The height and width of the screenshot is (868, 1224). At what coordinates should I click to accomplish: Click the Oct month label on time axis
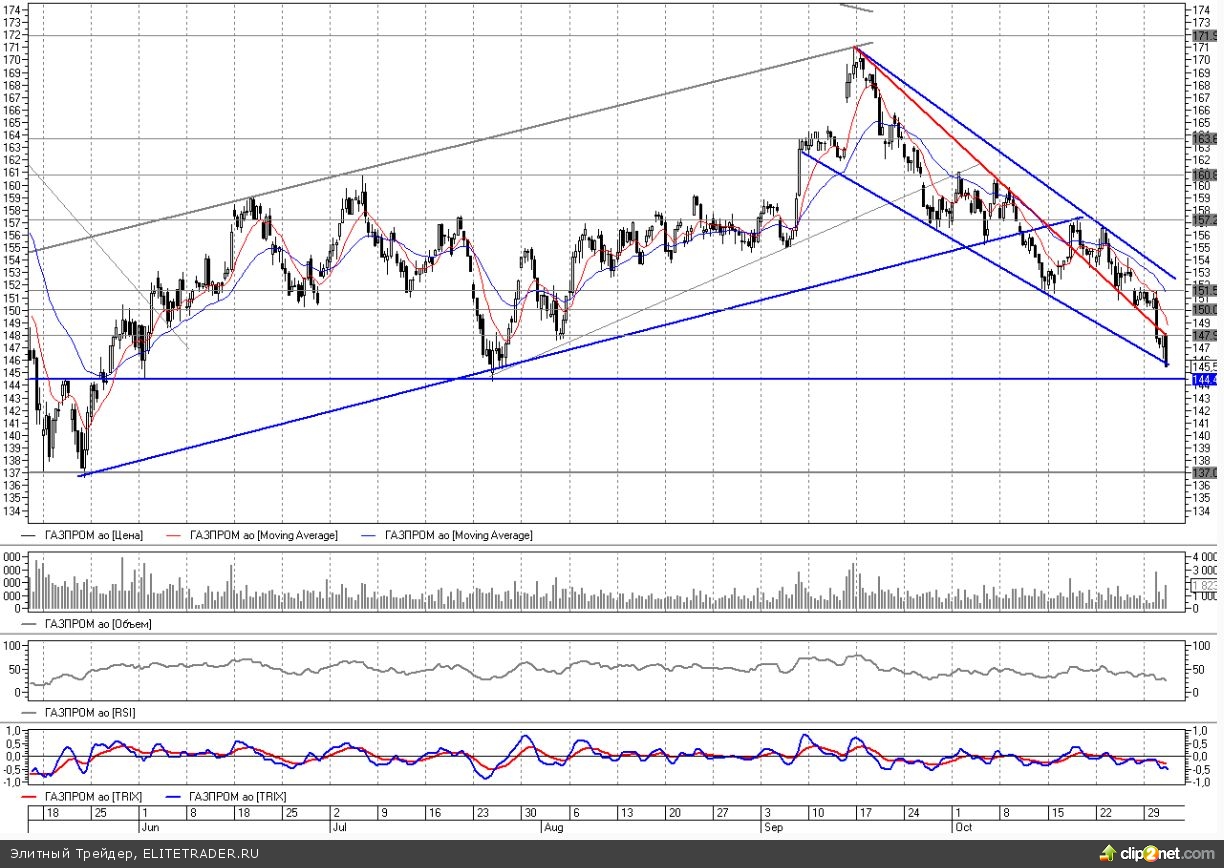(963, 828)
